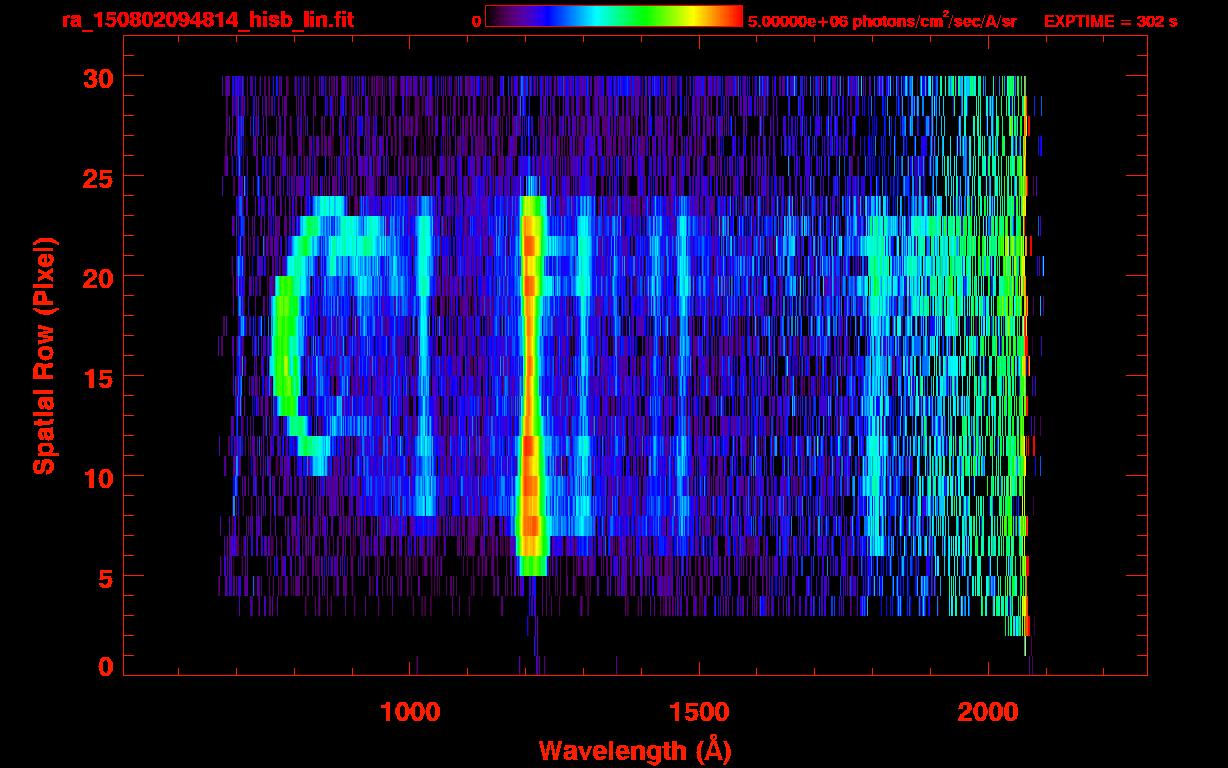
Task: Select the EXPTIME = 302 s text
Action: pos(1110,21)
